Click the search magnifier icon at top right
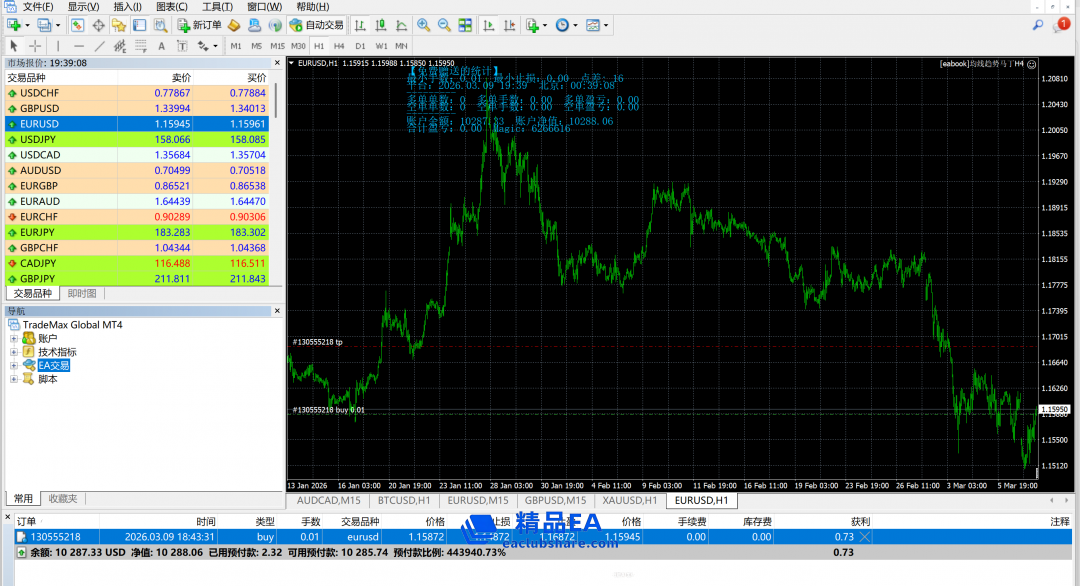 (1037, 25)
